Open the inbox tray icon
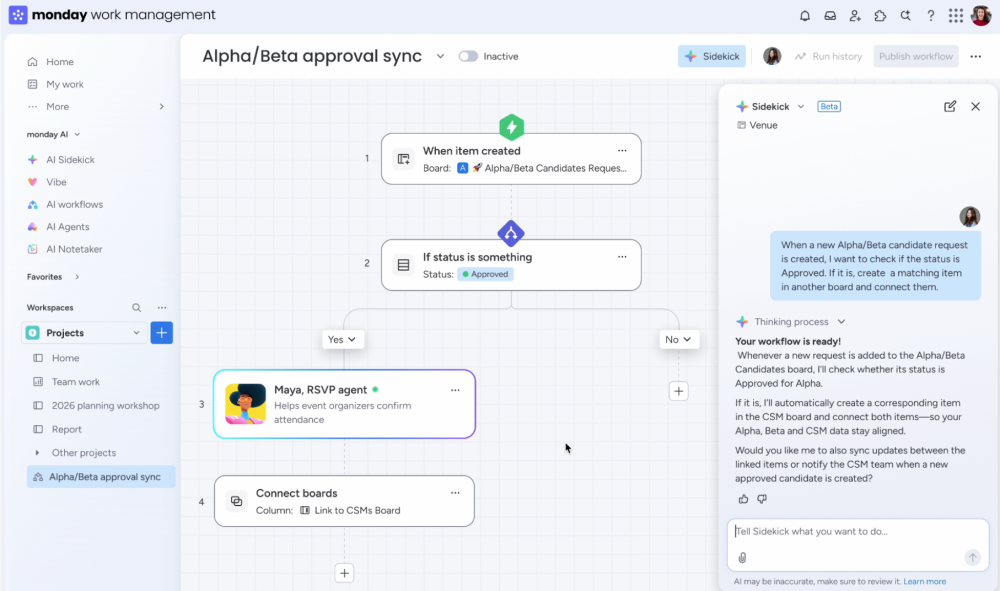The height and width of the screenshot is (591, 1000). click(x=830, y=16)
